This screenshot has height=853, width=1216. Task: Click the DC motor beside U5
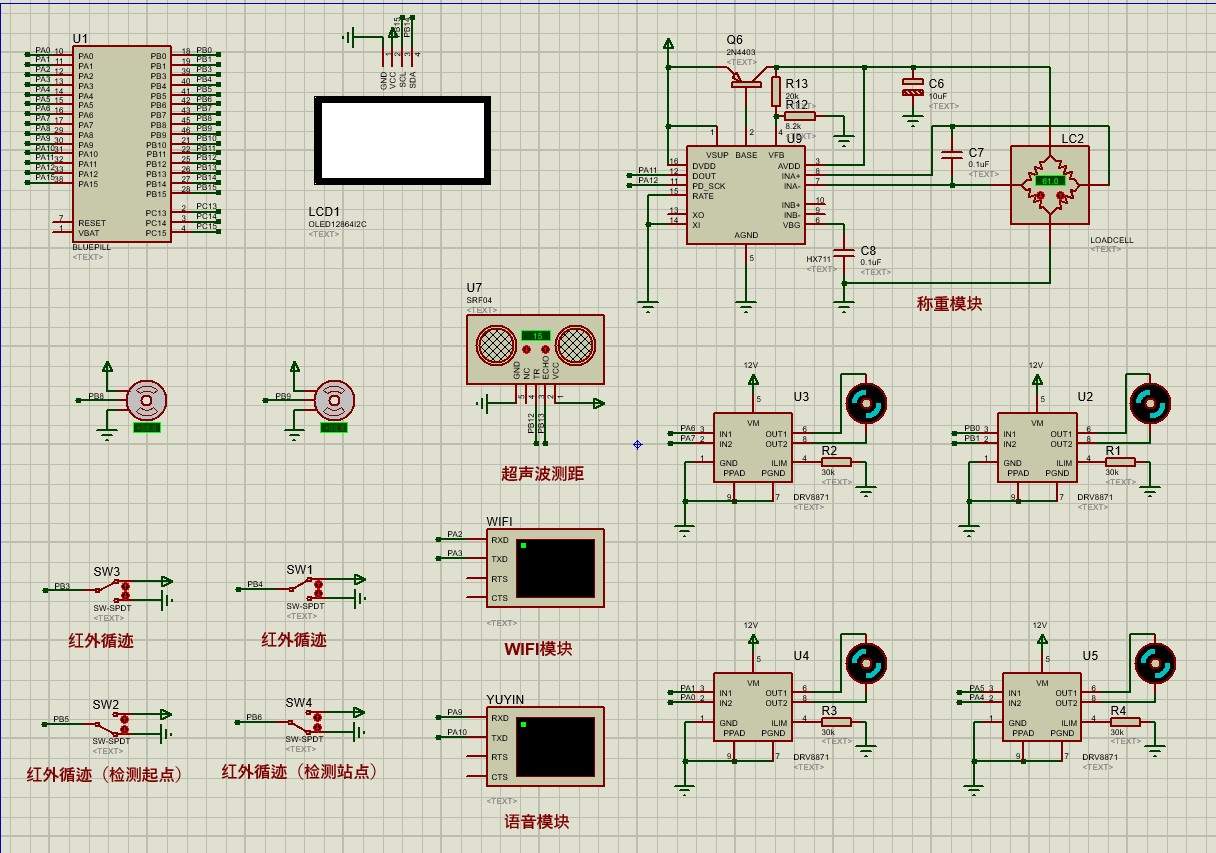click(1155, 662)
